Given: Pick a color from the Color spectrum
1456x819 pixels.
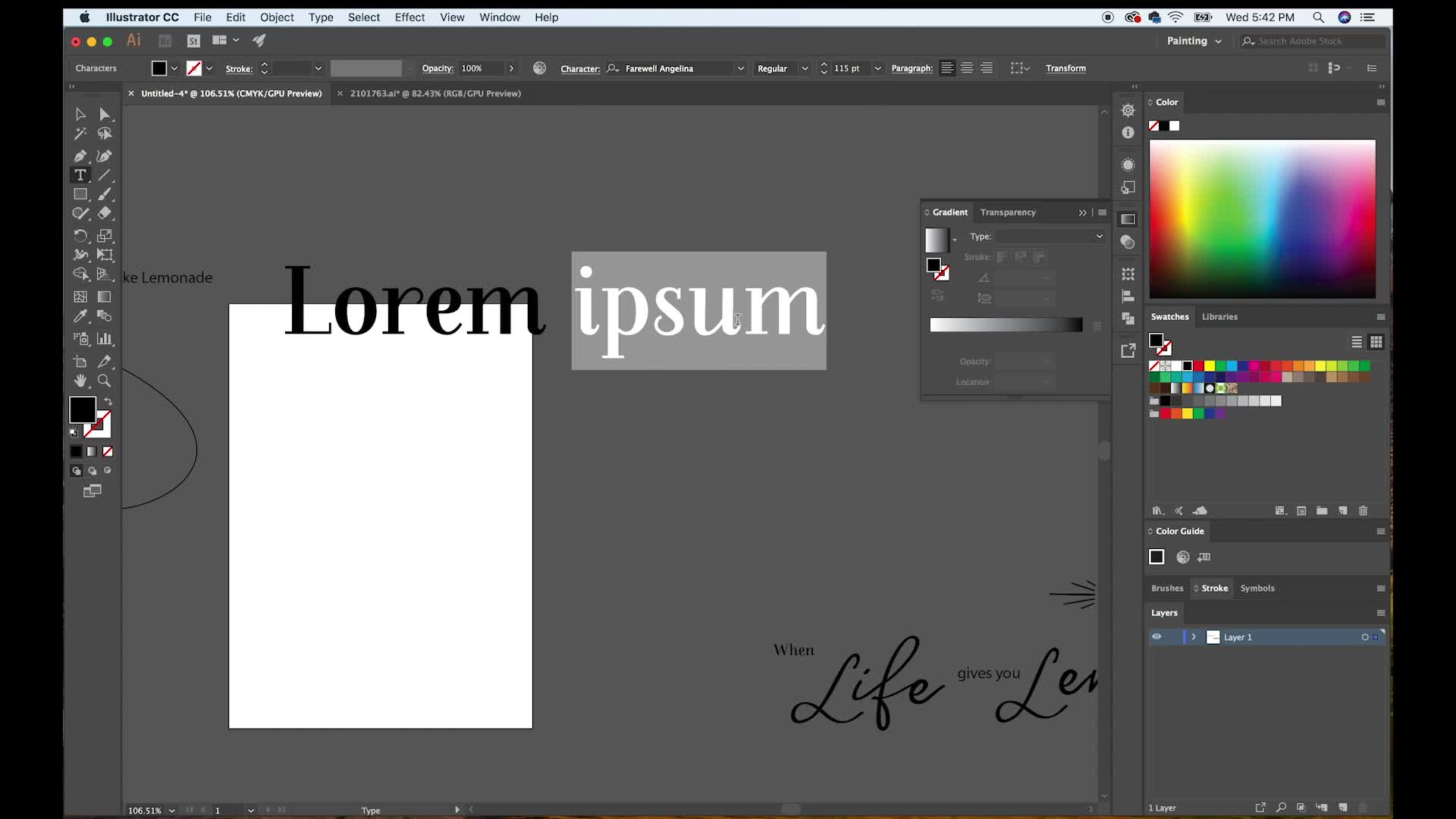Looking at the screenshot, I should tap(1262, 219).
